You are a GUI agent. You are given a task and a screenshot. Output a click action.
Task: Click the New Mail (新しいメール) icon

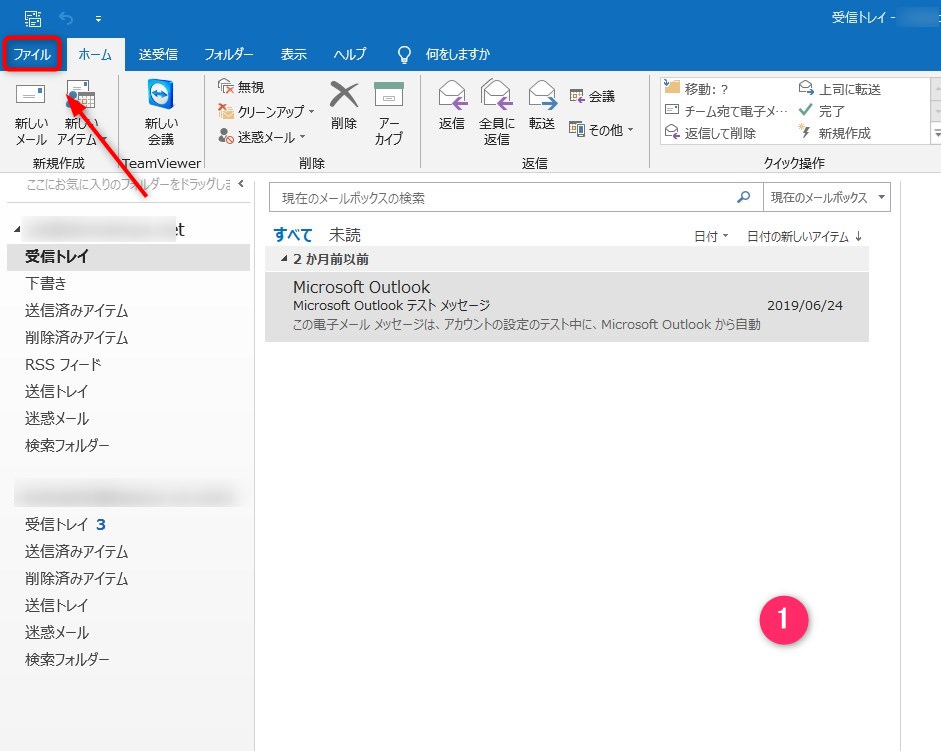tap(30, 96)
